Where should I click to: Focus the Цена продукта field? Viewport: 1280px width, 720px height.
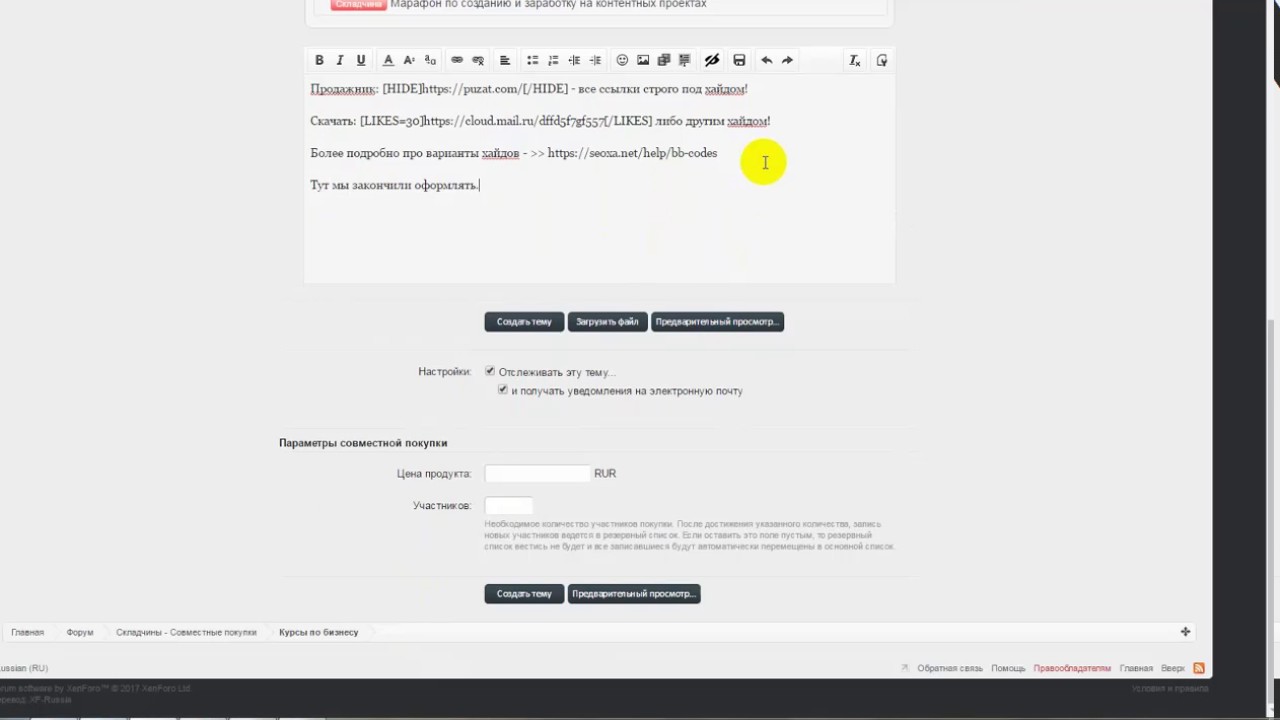537,473
